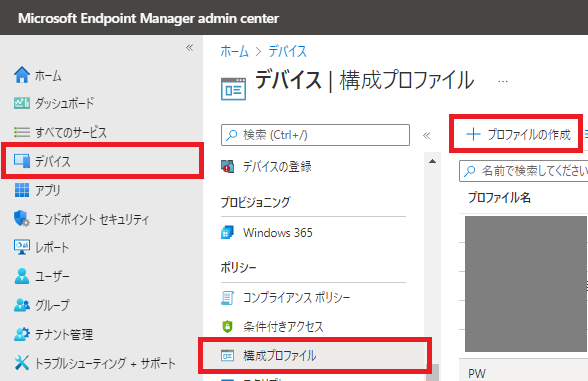Click the 条件付きアクセス green shield icon
Image resolution: width=588 pixels, height=381 pixels.
pos(227,327)
